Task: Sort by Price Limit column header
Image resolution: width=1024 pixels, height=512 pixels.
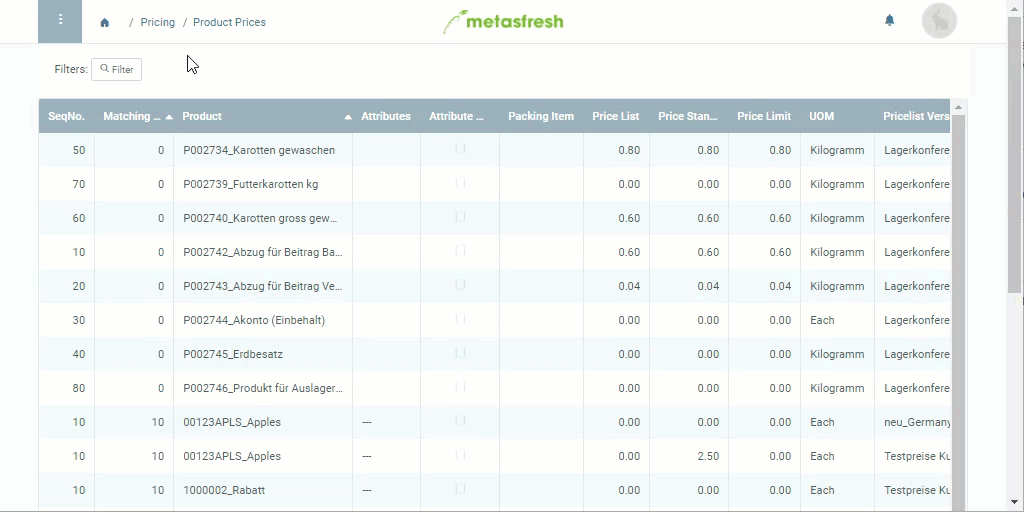Action: coord(764,116)
